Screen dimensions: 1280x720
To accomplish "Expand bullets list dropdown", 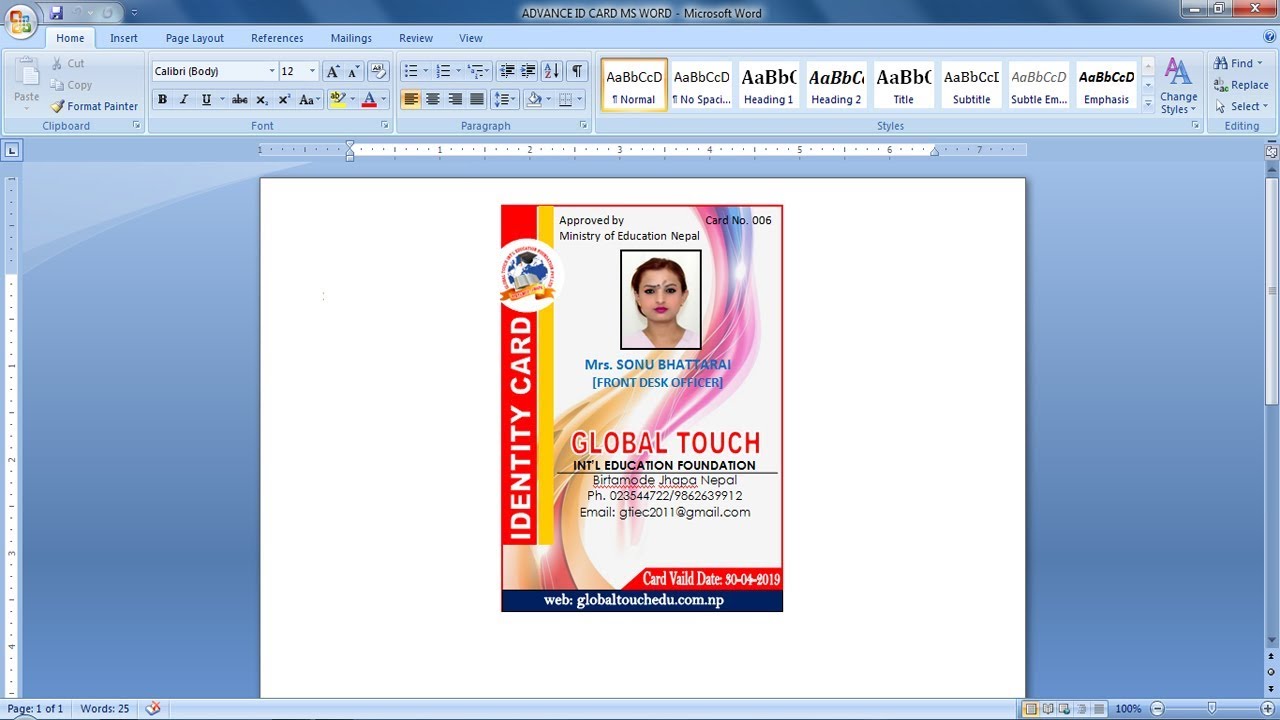I will point(425,71).
